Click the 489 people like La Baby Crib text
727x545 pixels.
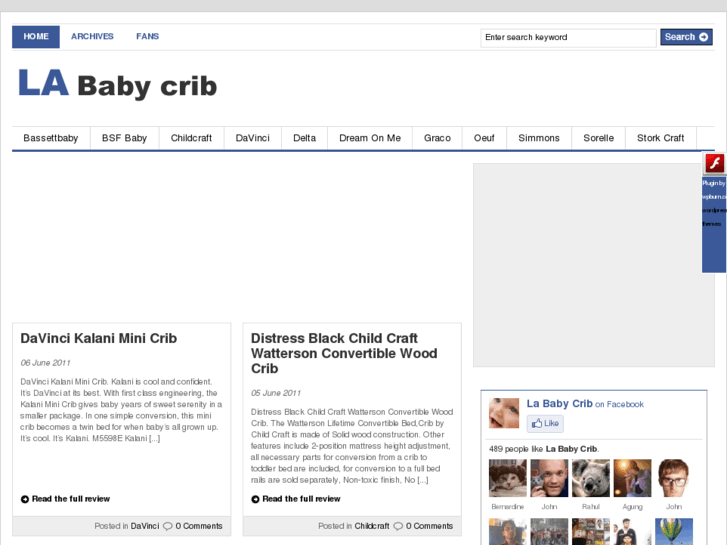click(x=544, y=449)
